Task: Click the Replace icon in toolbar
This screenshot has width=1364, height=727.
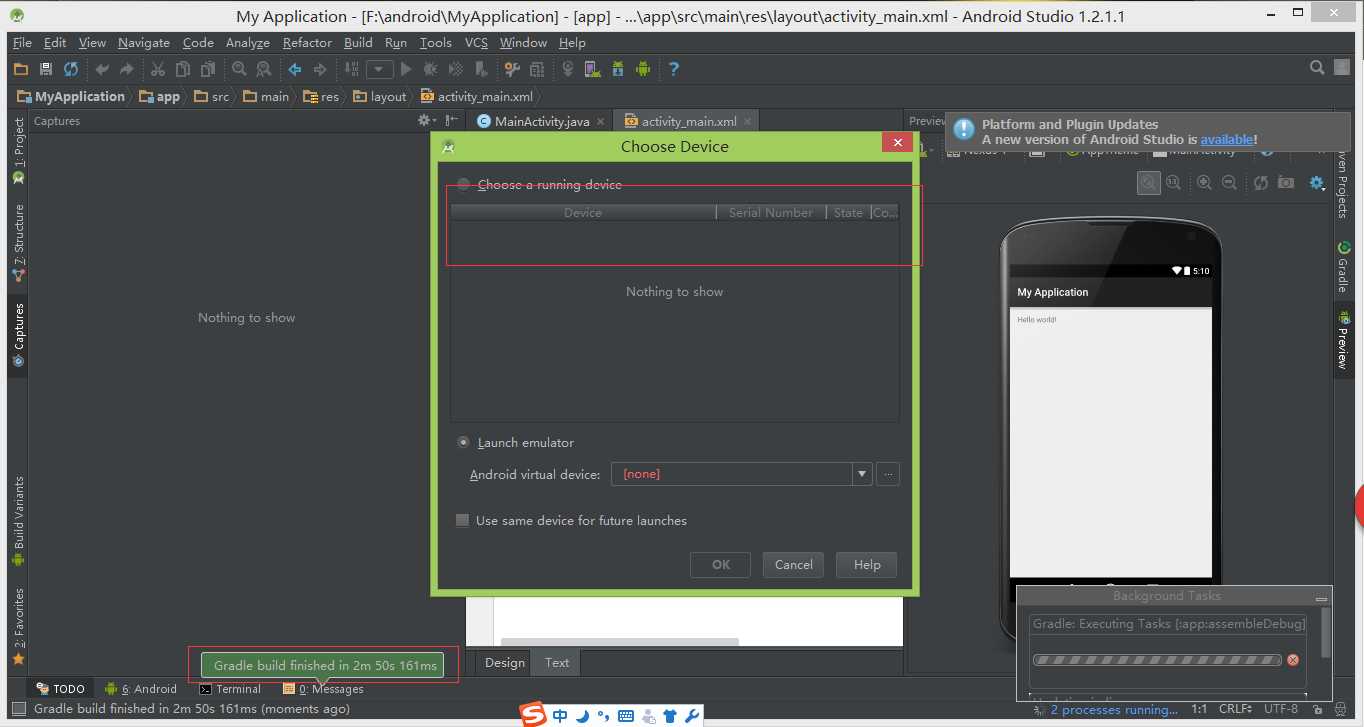Action: (x=264, y=69)
